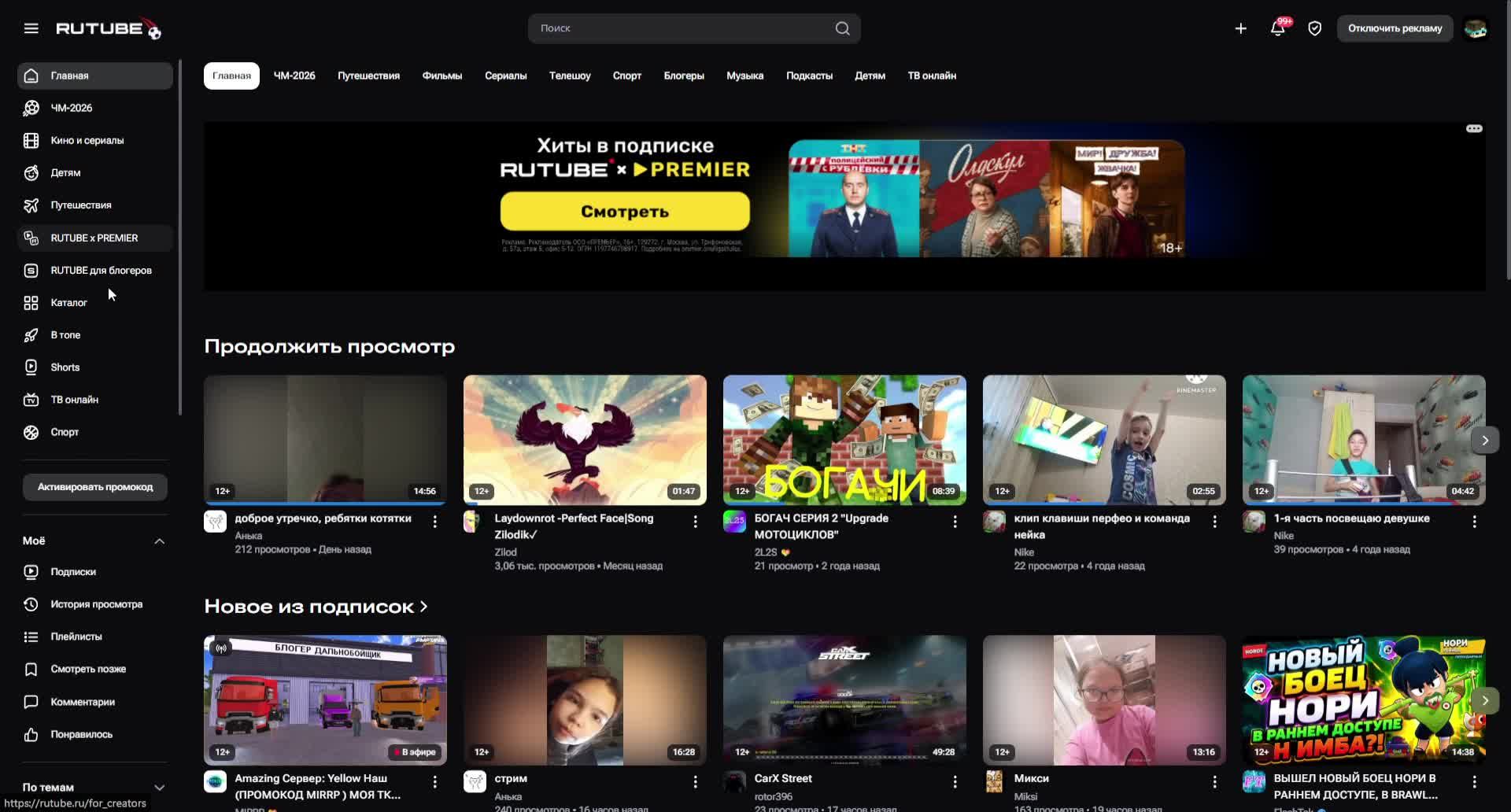
Task: Open options for Laydownrot Perfect Face video
Action: (x=695, y=522)
